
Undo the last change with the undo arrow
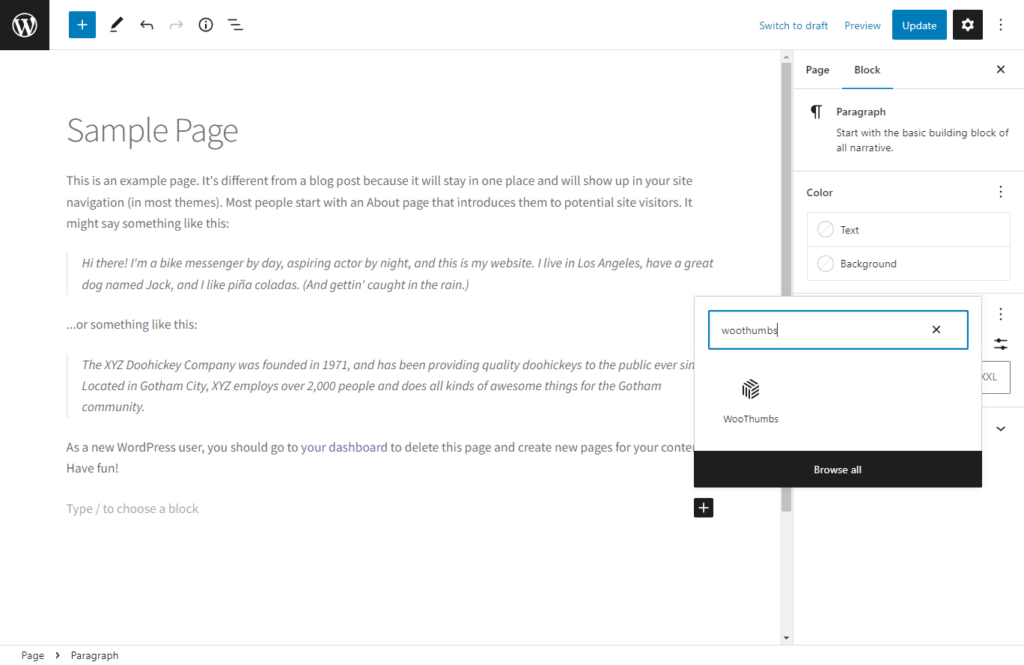click(x=146, y=24)
